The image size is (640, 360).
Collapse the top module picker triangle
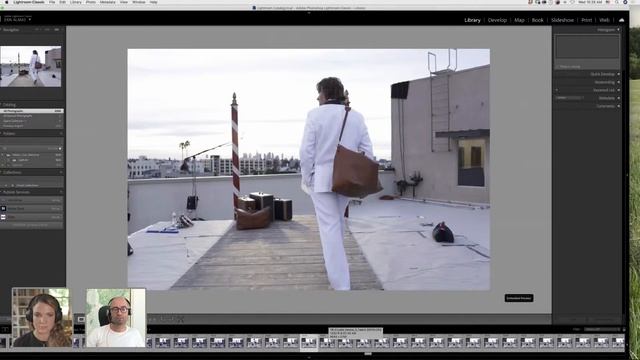pyautogui.click(x=309, y=13)
